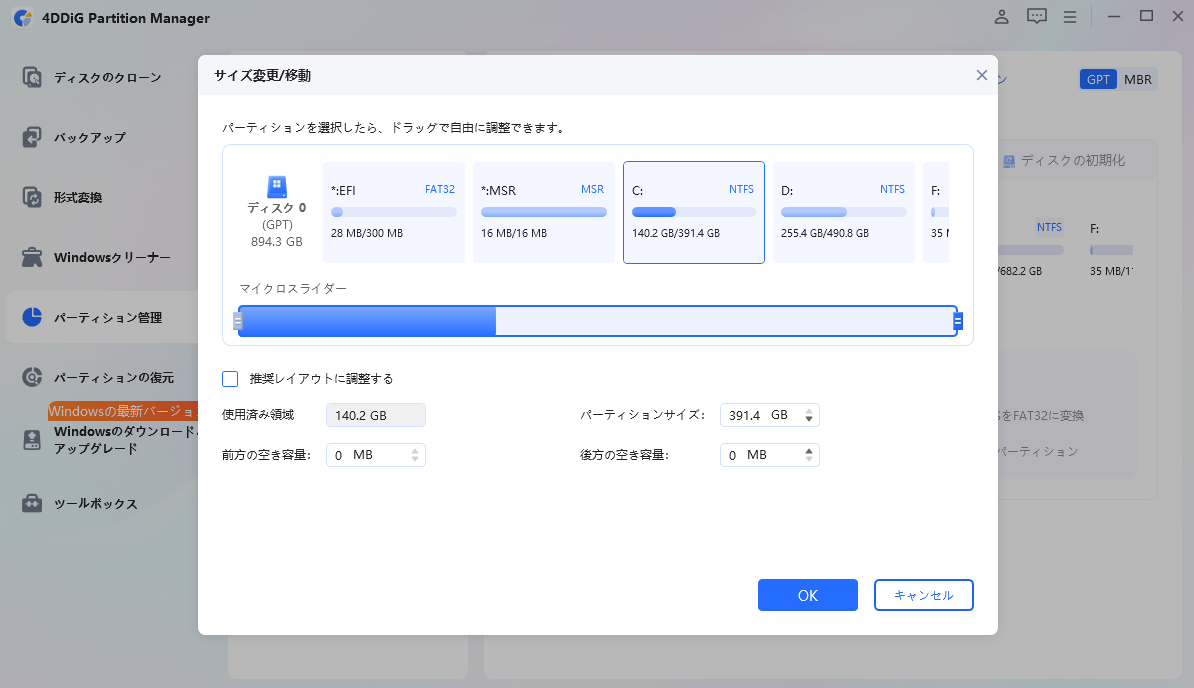Decrease partition size with down arrow

coord(809,419)
